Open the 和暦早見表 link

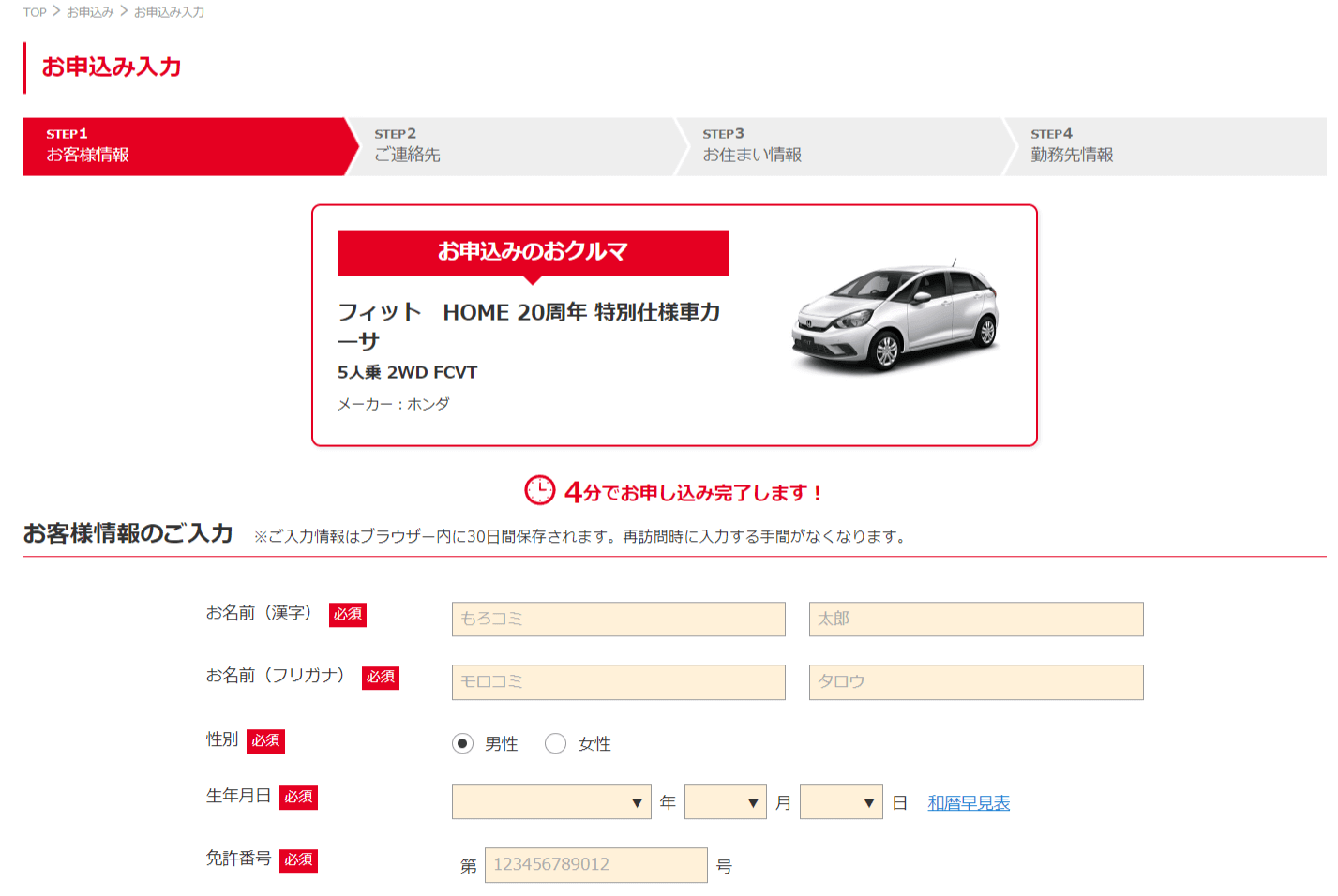tap(969, 803)
